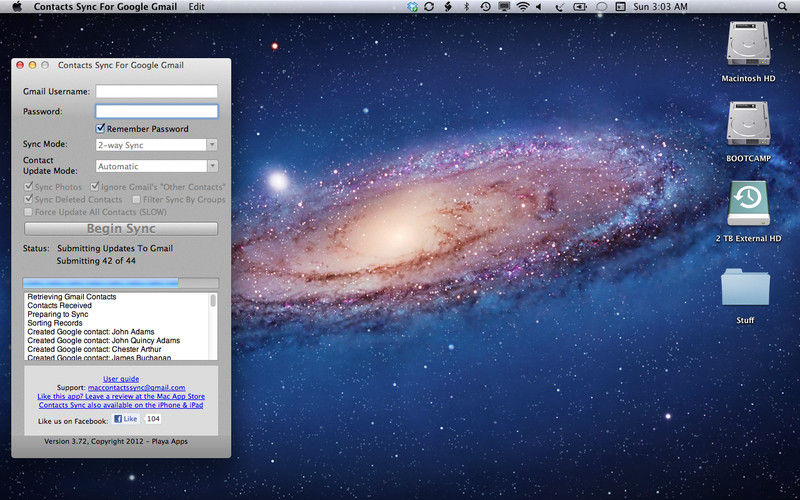Screen dimensions: 800x500
Task: Open the volume speaker menu
Action: tap(539, 7)
